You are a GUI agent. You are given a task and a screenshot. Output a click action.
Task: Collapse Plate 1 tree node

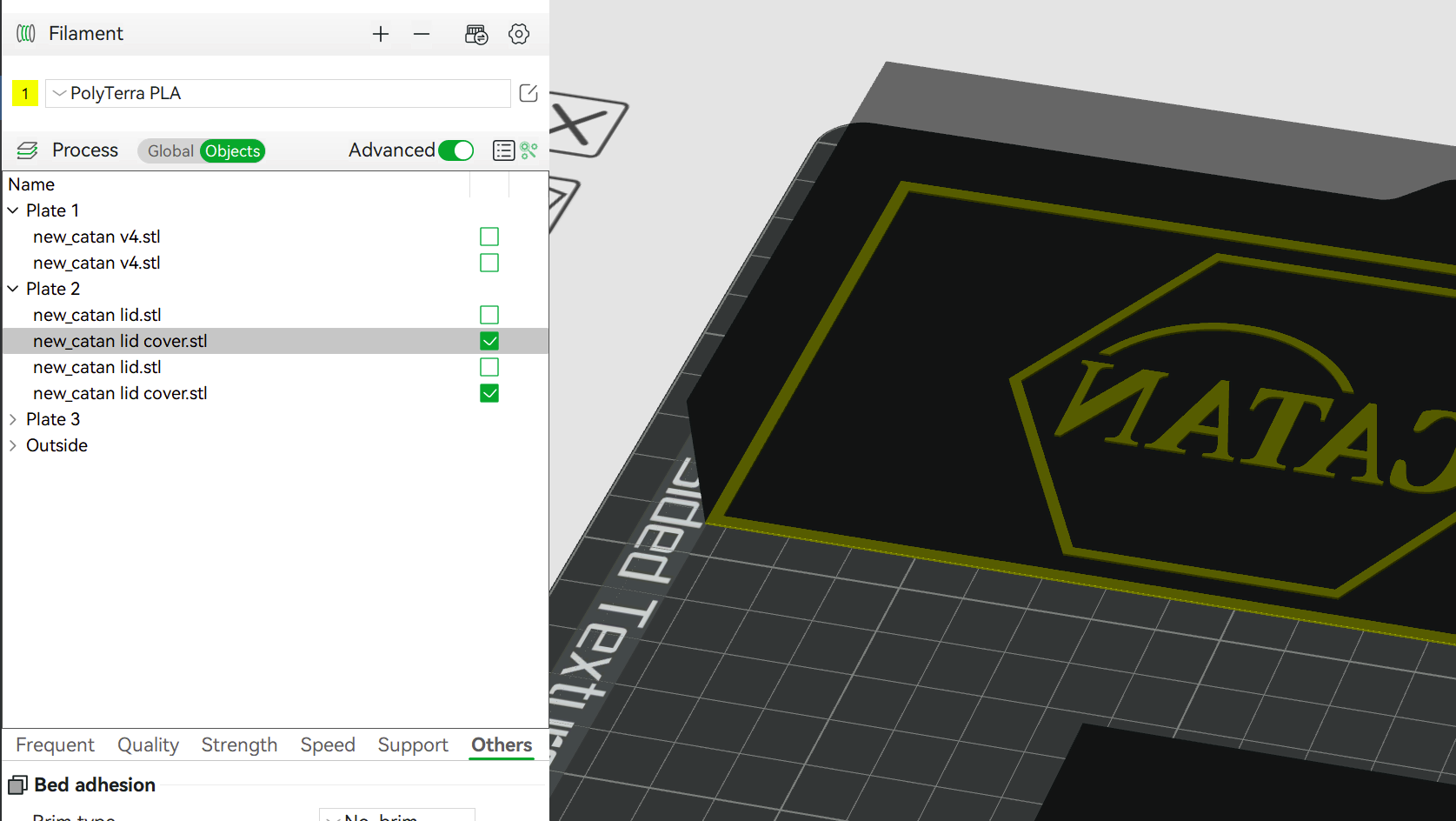[13, 210]
